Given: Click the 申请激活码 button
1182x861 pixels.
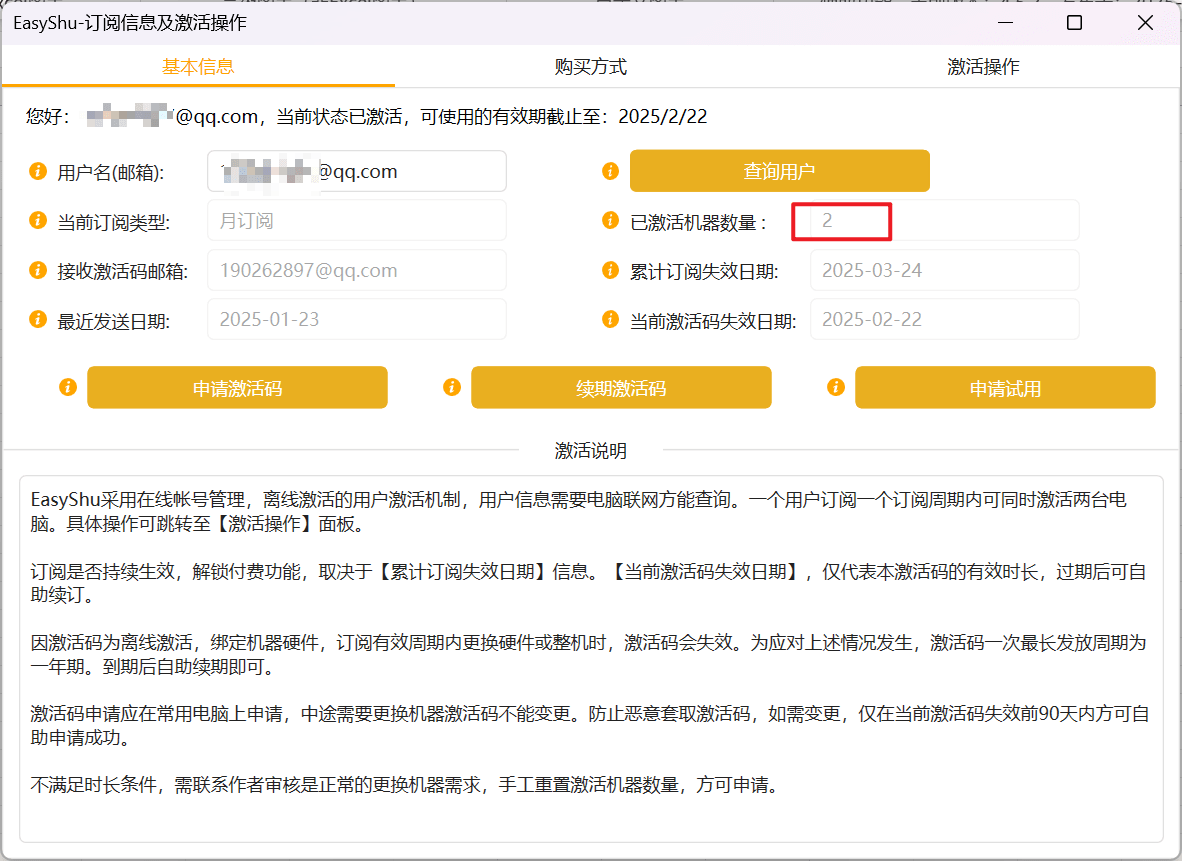Looking at the screenshot, I should pyautogui.click(x=237, y=388).
